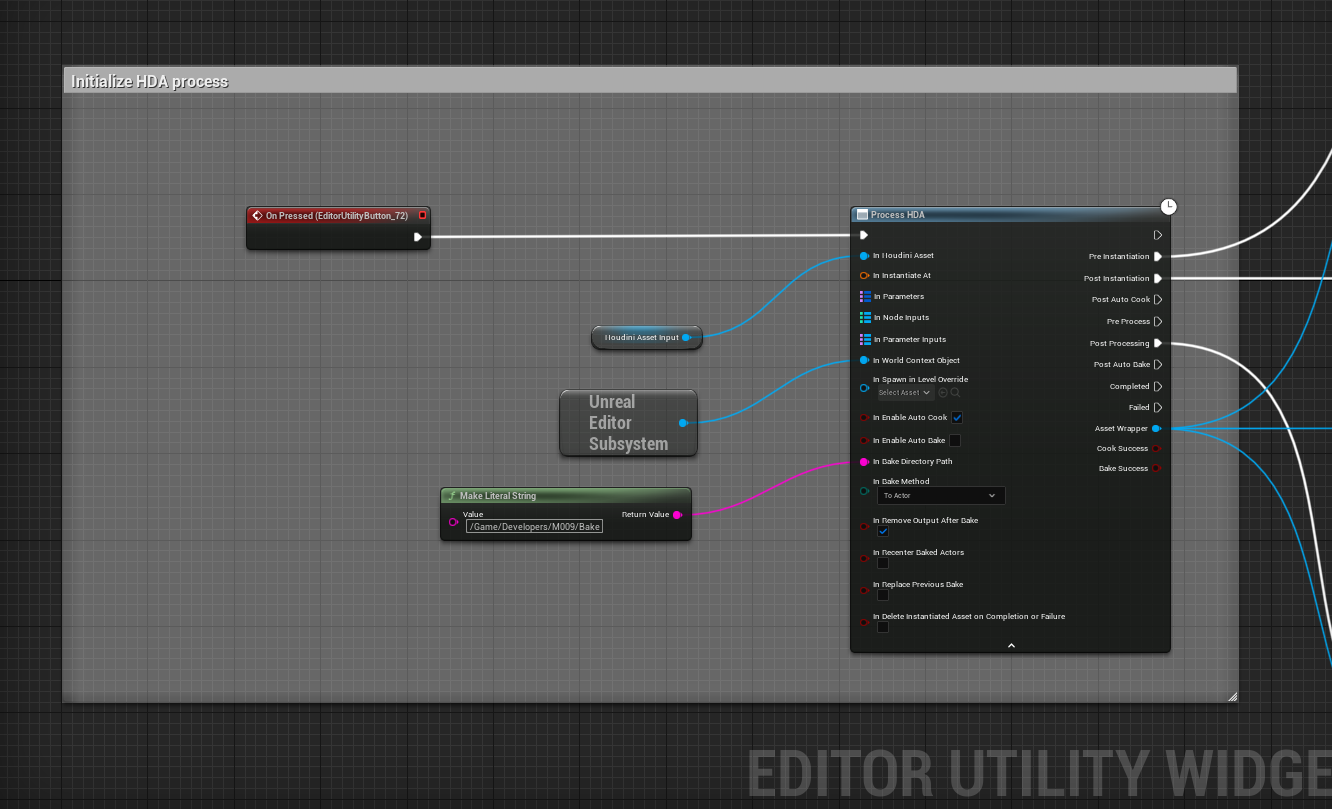
Task: Click the red delegate pin on On Pressed node
Action: [422, 215]
